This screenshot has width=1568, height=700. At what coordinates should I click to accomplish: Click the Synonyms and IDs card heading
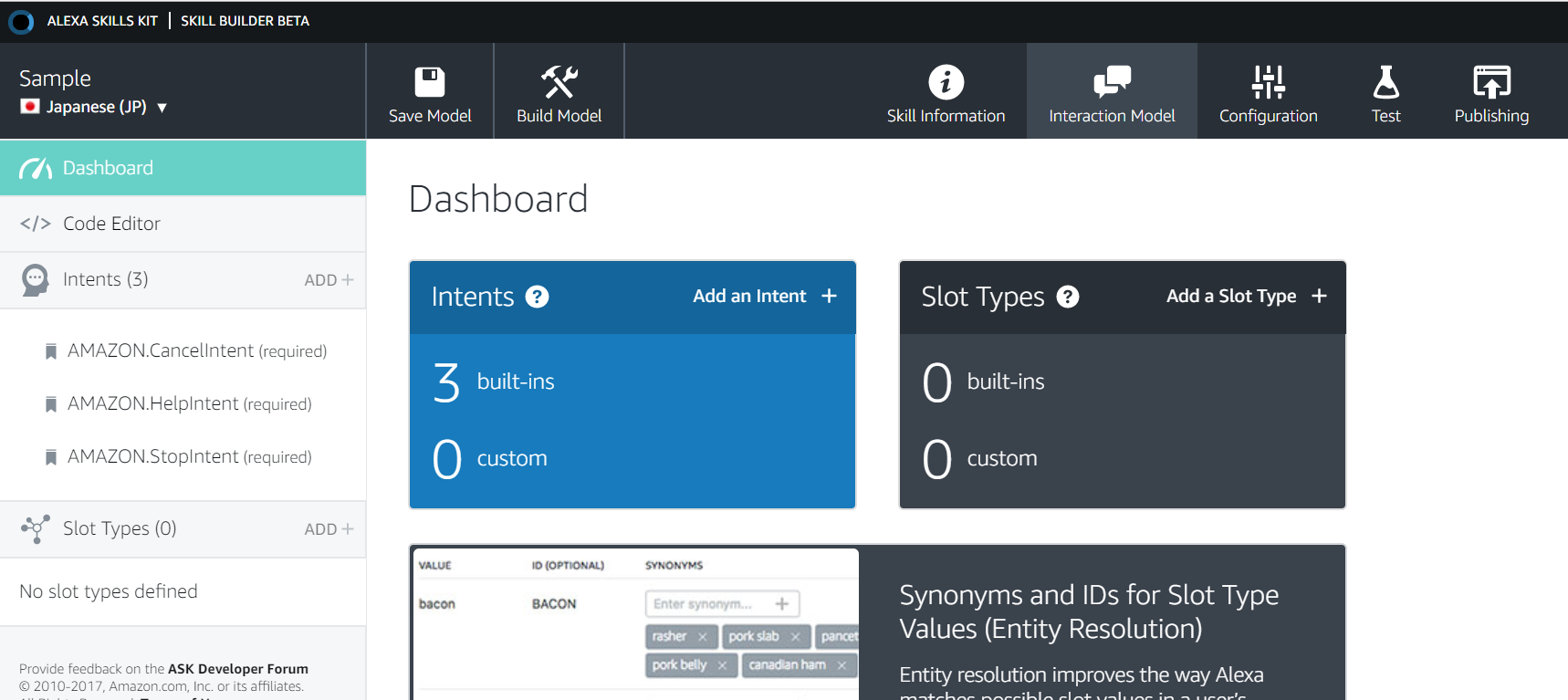1089,611
